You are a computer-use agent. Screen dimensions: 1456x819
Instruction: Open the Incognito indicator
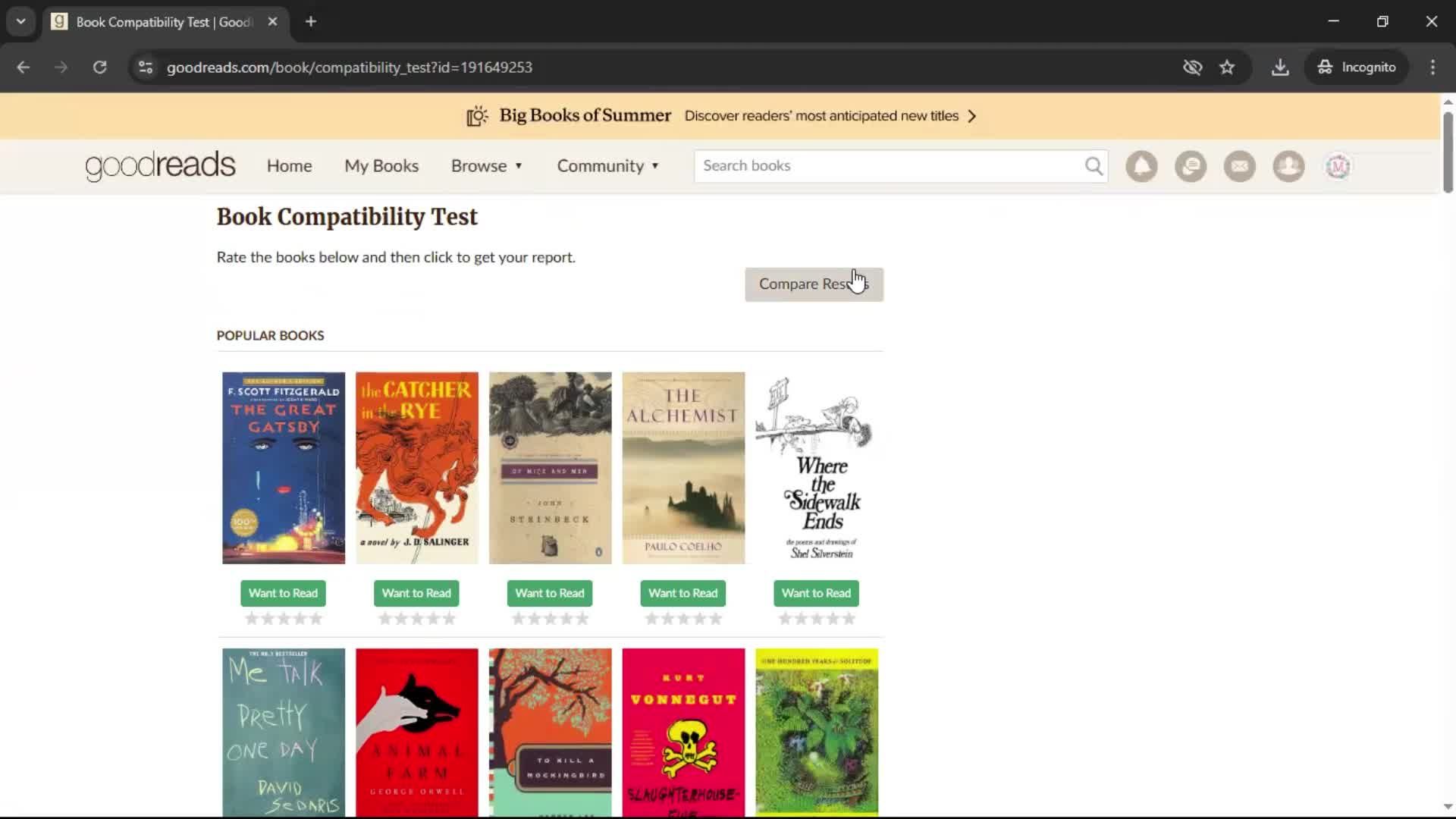pyautogui.click(x=1357, y=67)
